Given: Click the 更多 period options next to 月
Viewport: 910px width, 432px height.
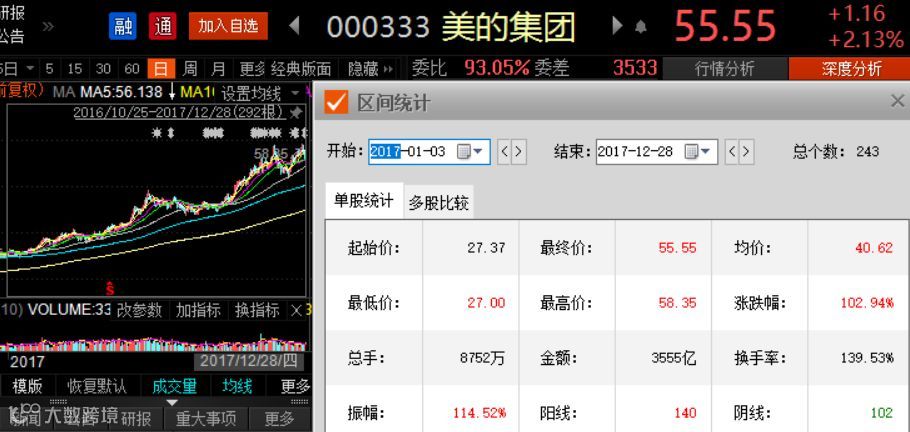Looking at the screenshot, I should (x=252, y=69).
